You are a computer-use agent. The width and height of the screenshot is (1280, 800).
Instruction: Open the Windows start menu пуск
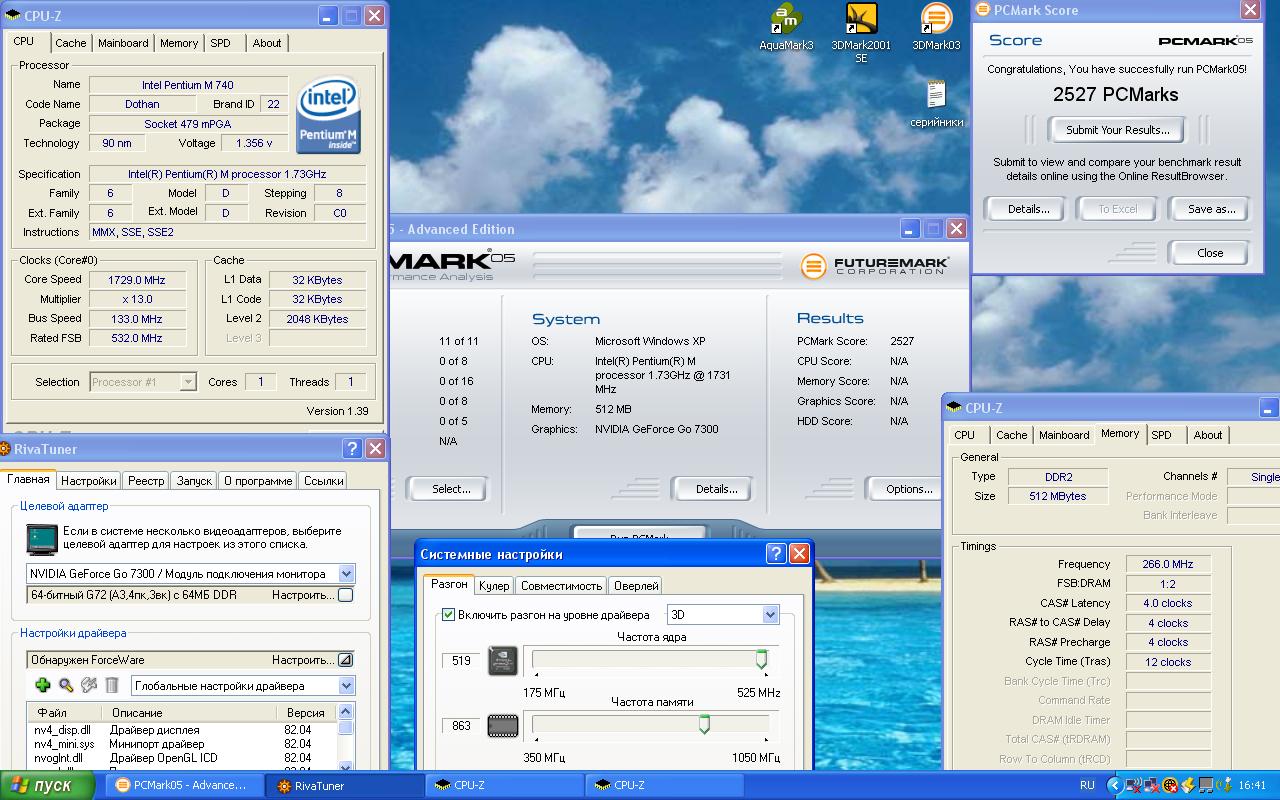48,785
